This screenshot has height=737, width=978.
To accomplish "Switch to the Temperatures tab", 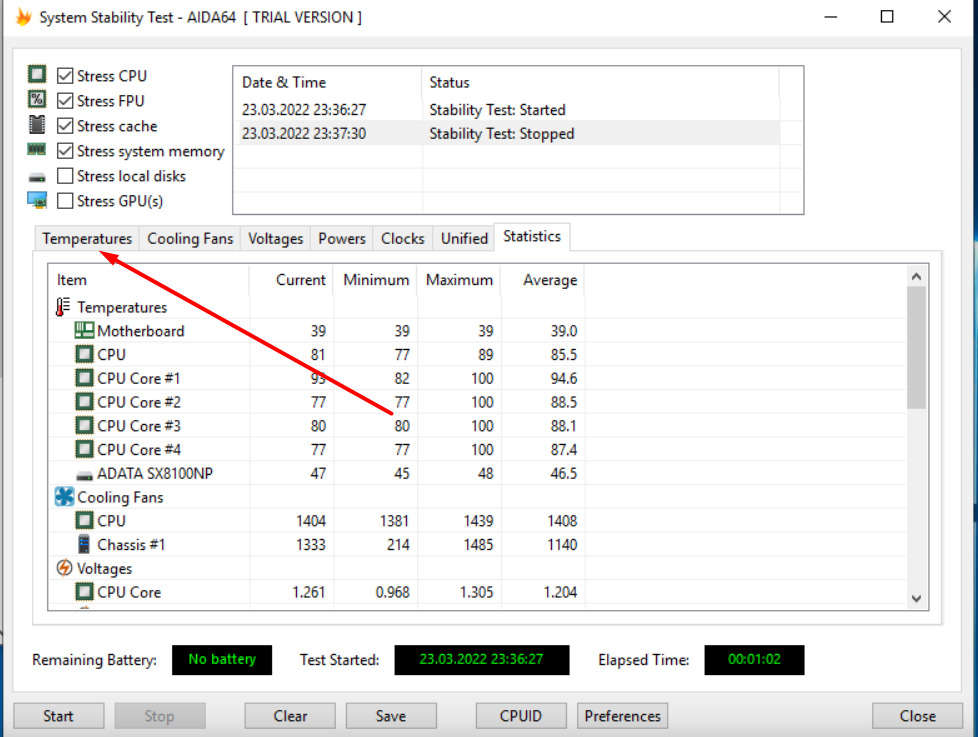I will click(87, 239).
